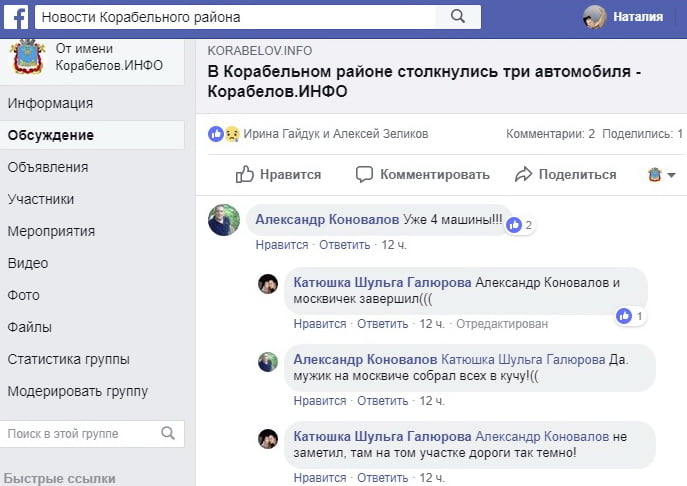Click Ответить under Уже 4 машины comment
The image size is (687, 486).
pyautogui.click(x=344, y=244)
